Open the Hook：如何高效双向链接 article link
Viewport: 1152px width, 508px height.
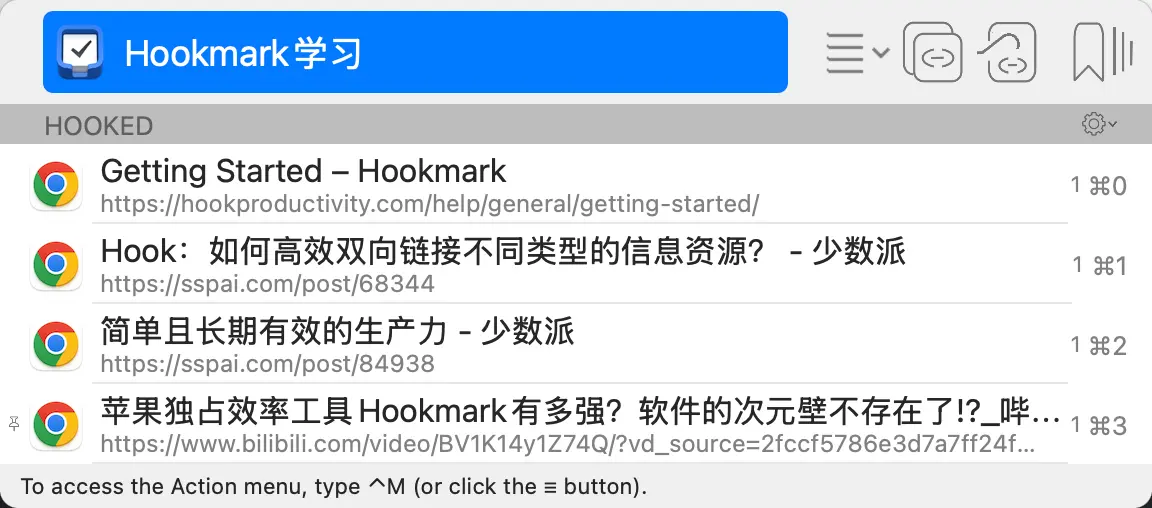tap(503, 252)
